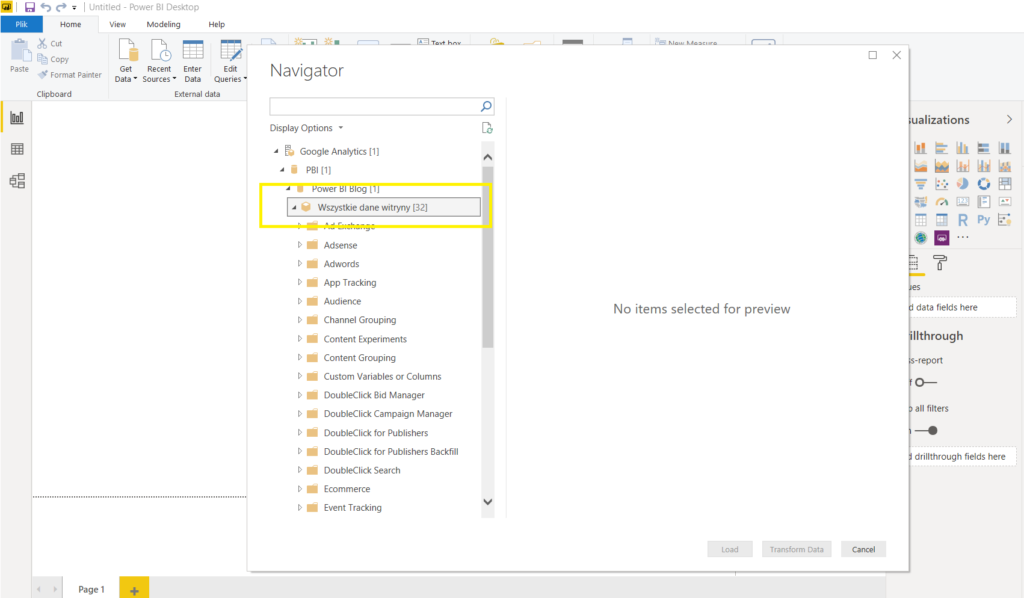Select the Python visual icon
This screenshot has height=598, width=1024.
[984, 220]
